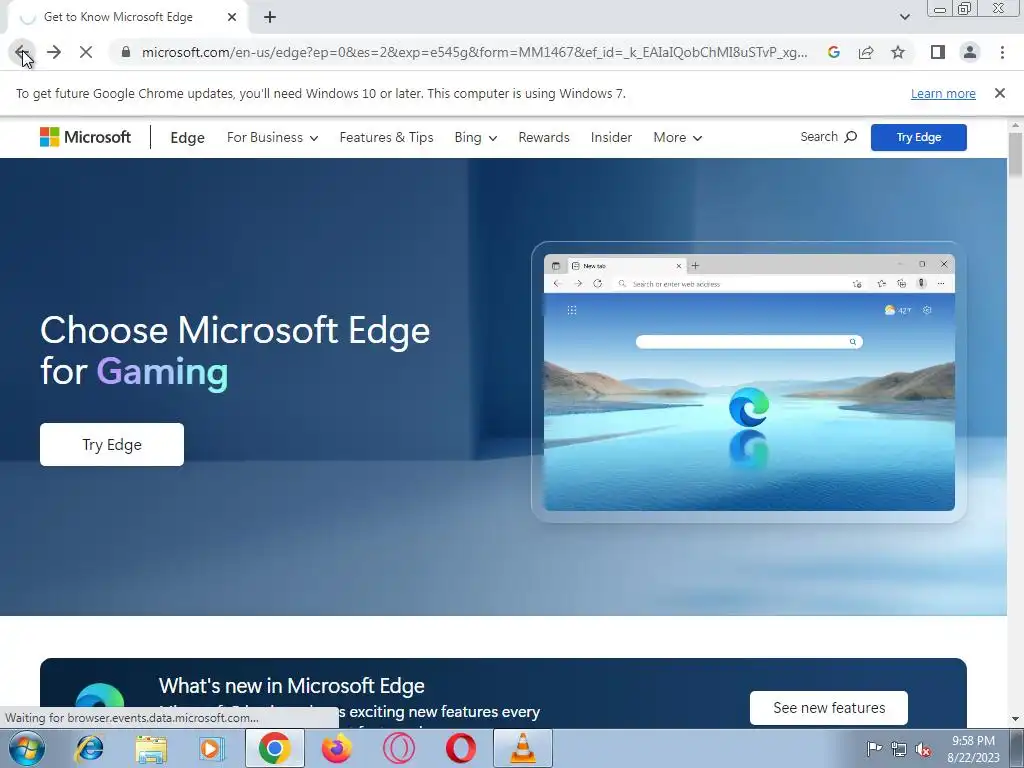View site information via the lock icon
The image size is (1024, 768).
coord(126,52)
